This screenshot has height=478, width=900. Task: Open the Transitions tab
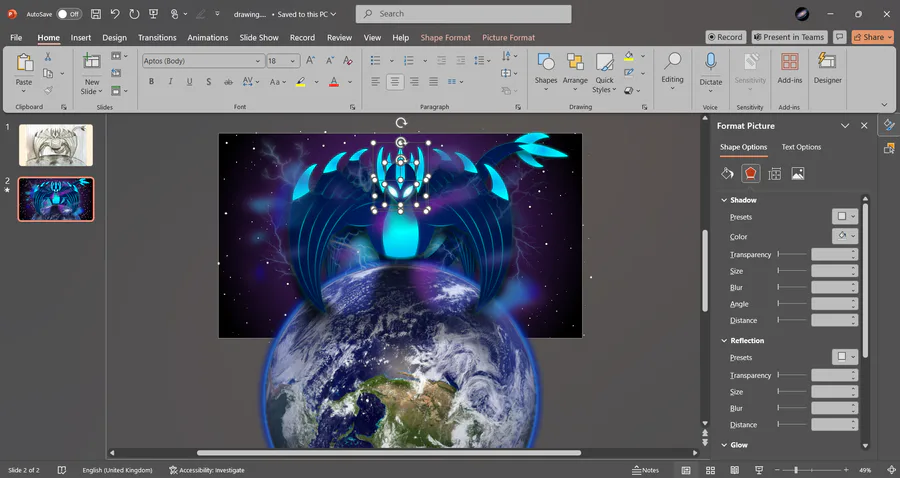(x=157, y=38)
